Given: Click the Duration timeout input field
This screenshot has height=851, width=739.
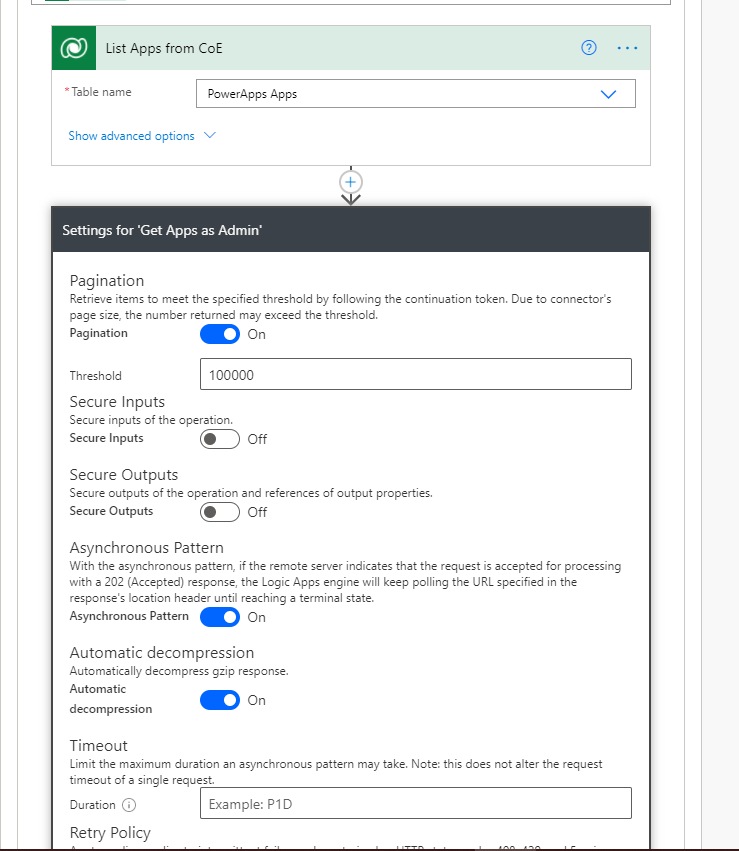Looking at the screenshot, I should (416, 803).
